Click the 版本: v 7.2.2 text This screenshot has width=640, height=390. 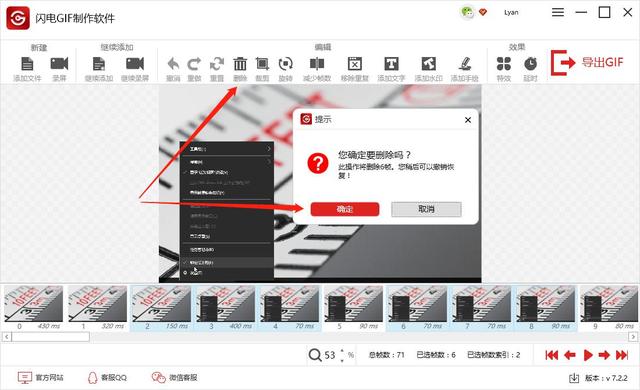(606, 378)
